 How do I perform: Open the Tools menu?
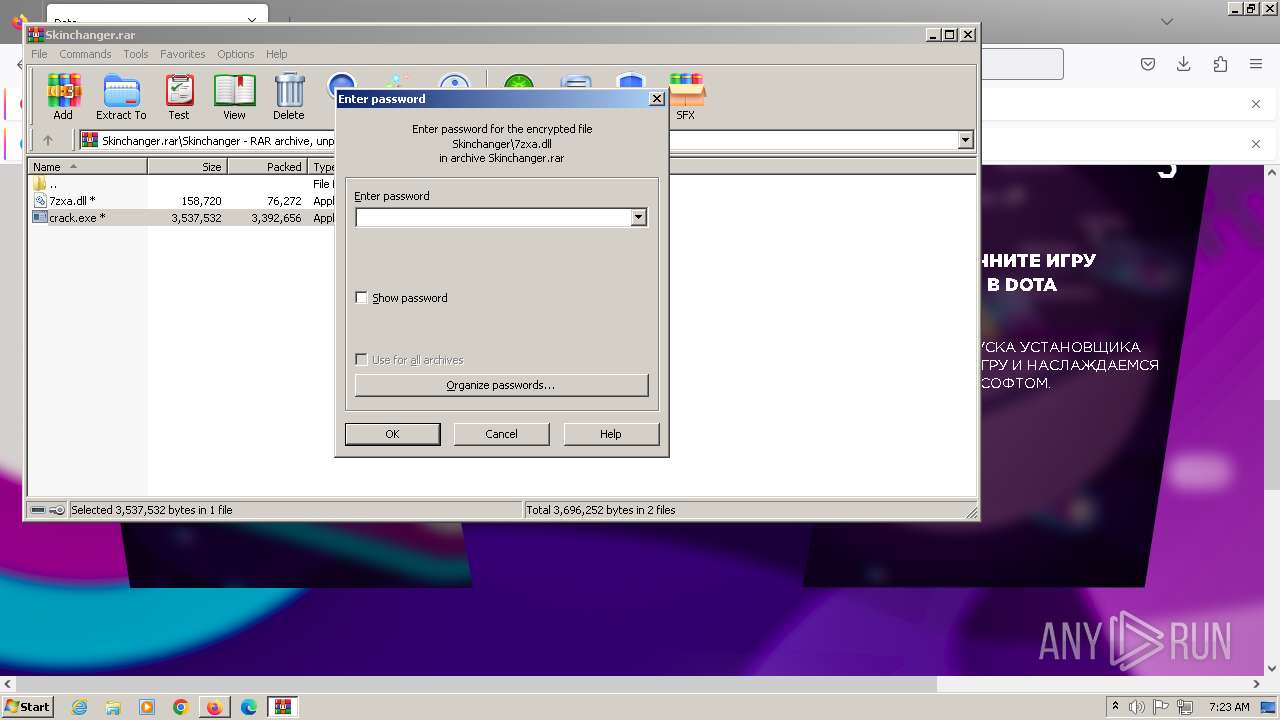click(x=136, y=54)
